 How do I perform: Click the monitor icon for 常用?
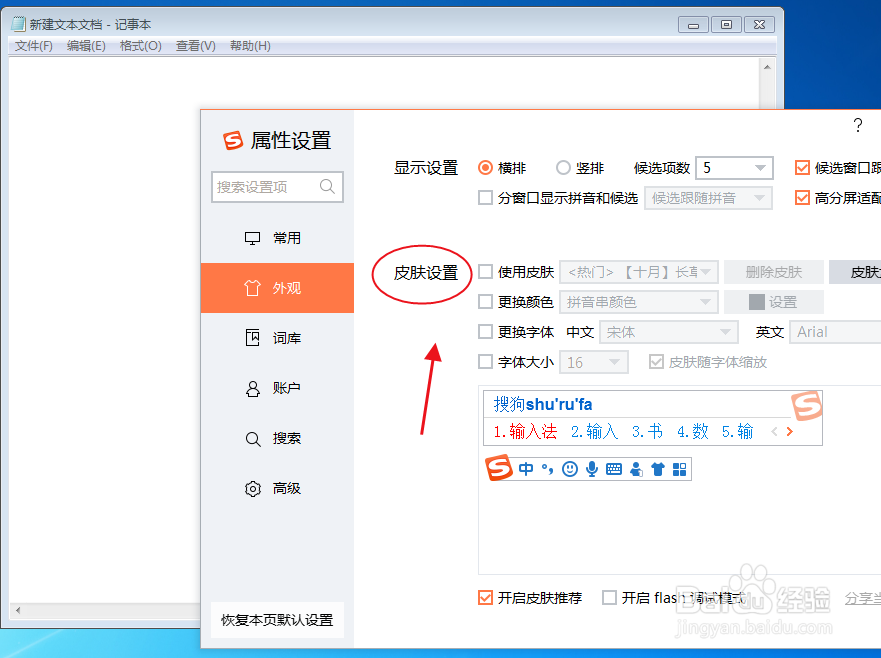[252, 238]
